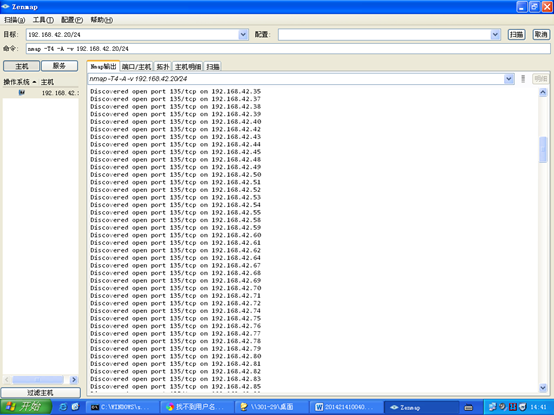The height and width of the screenshot is (415, 554).
Task: Click the target input field
Action: pyautogui.click(x=133, y=34)
